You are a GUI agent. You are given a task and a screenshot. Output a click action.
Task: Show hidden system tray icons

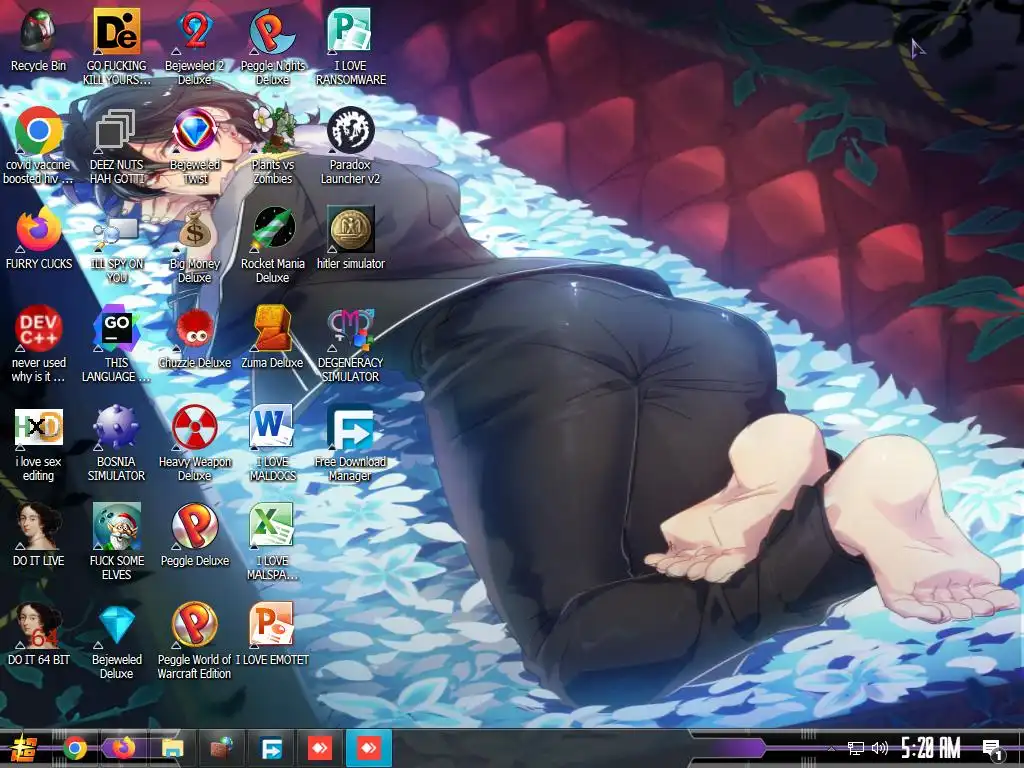click(x=831, y=748)
